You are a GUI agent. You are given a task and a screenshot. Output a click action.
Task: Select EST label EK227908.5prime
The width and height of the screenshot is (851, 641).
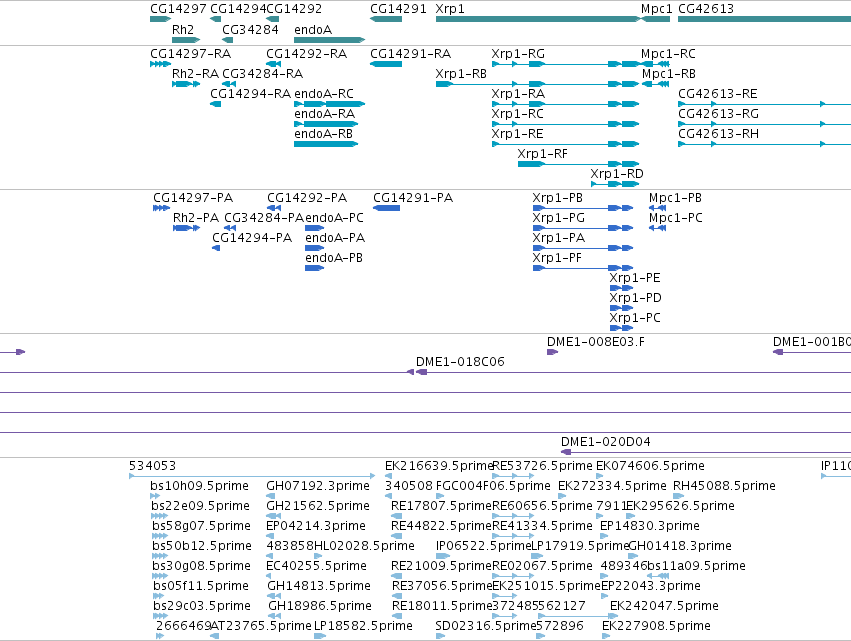pos(656,627)
